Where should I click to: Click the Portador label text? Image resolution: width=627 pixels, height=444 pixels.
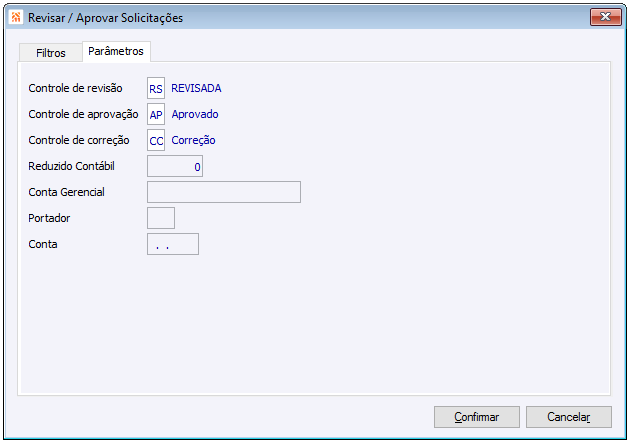pyautogui.click(x=50, y=218)
